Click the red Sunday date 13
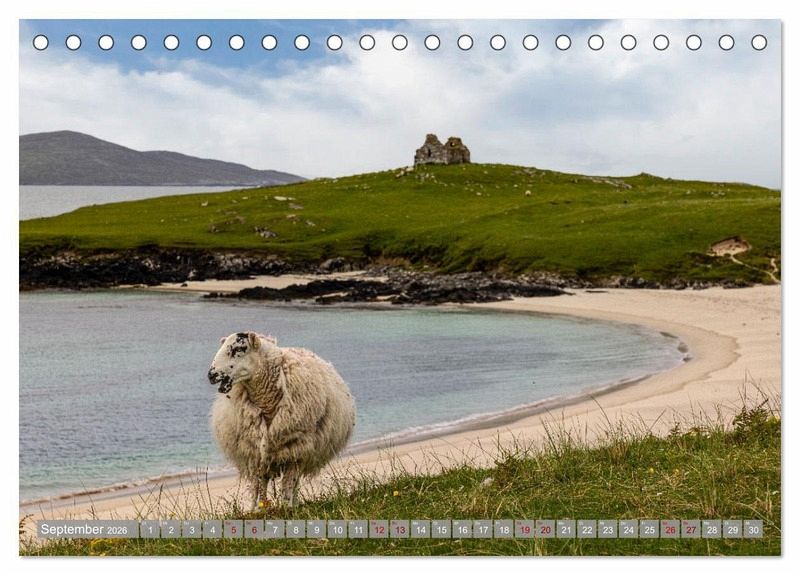The height and width of the screenshot is (575, 800). point(399,529)
